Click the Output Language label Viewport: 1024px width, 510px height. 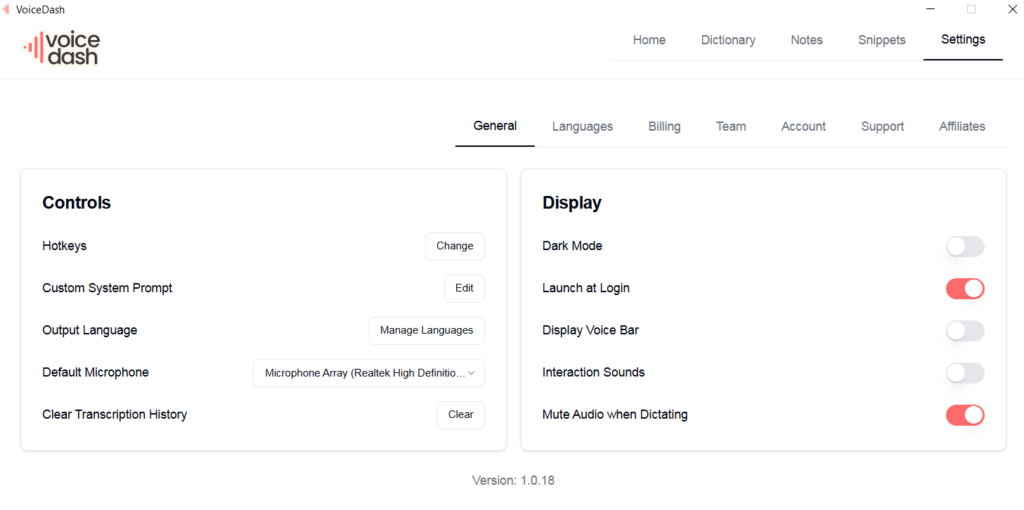tap(89, 330)
